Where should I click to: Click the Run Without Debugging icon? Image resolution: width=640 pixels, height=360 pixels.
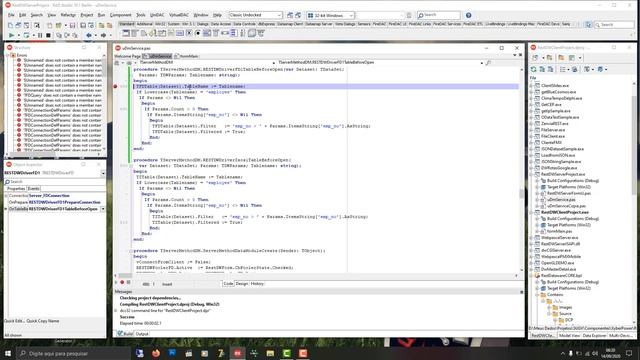[x=27, y=36]
